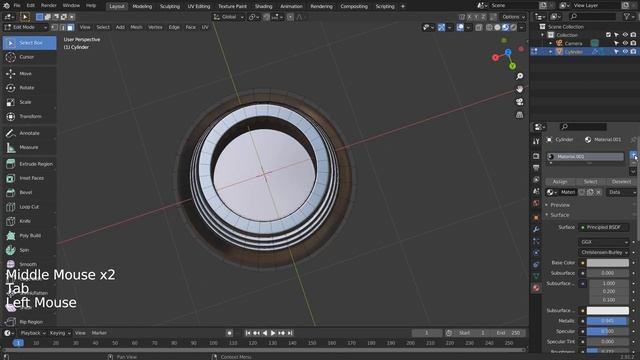Open the File menu
640x360 pixels.
(x=17, y=6)
